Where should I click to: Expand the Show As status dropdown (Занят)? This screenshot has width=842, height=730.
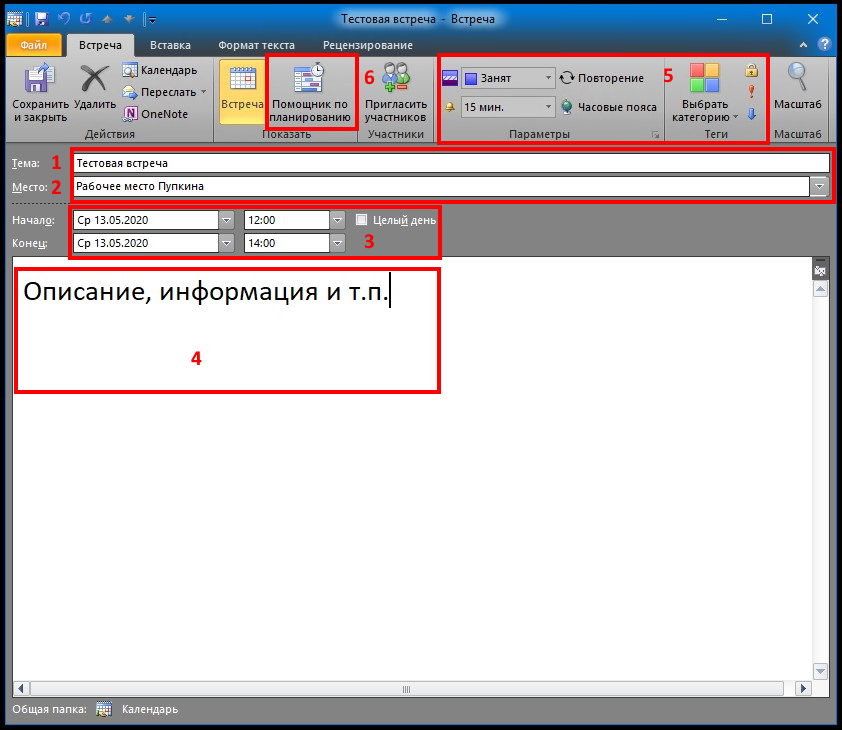(x=549, y=78)
